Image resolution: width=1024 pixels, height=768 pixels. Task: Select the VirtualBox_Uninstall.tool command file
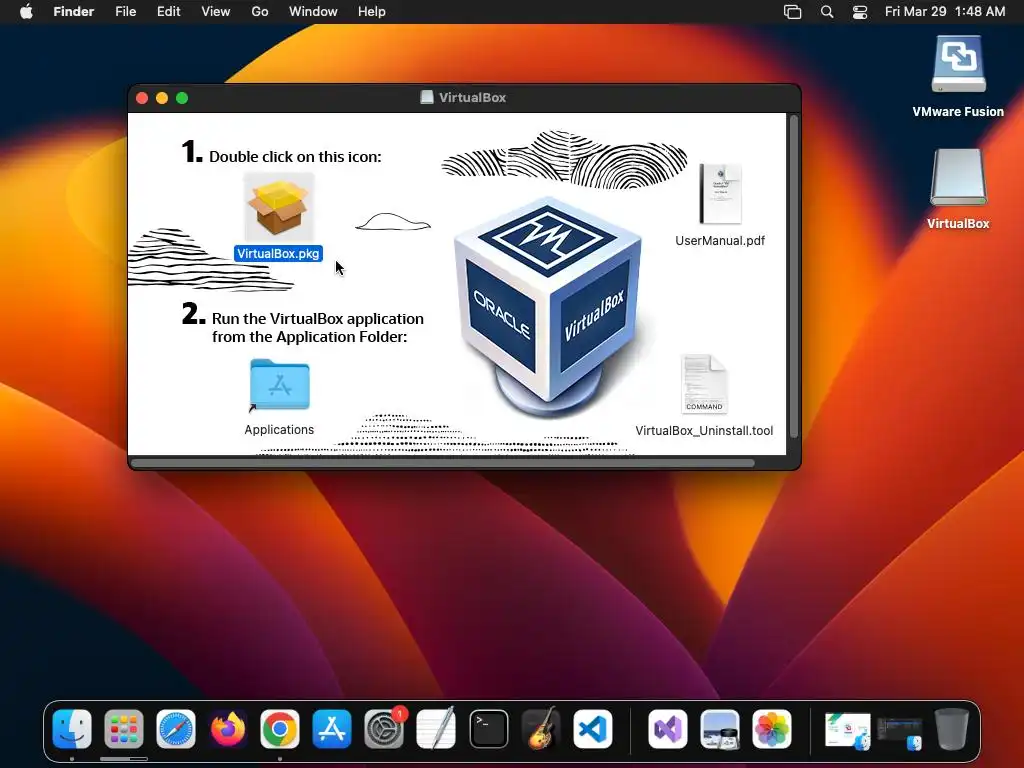[704, 384]
